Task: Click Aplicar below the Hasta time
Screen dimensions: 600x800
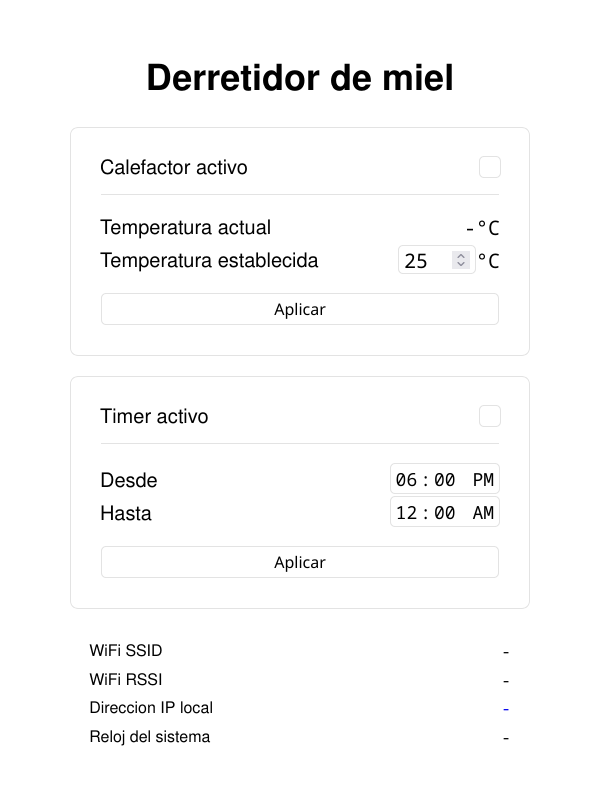Action: point(299,562)
